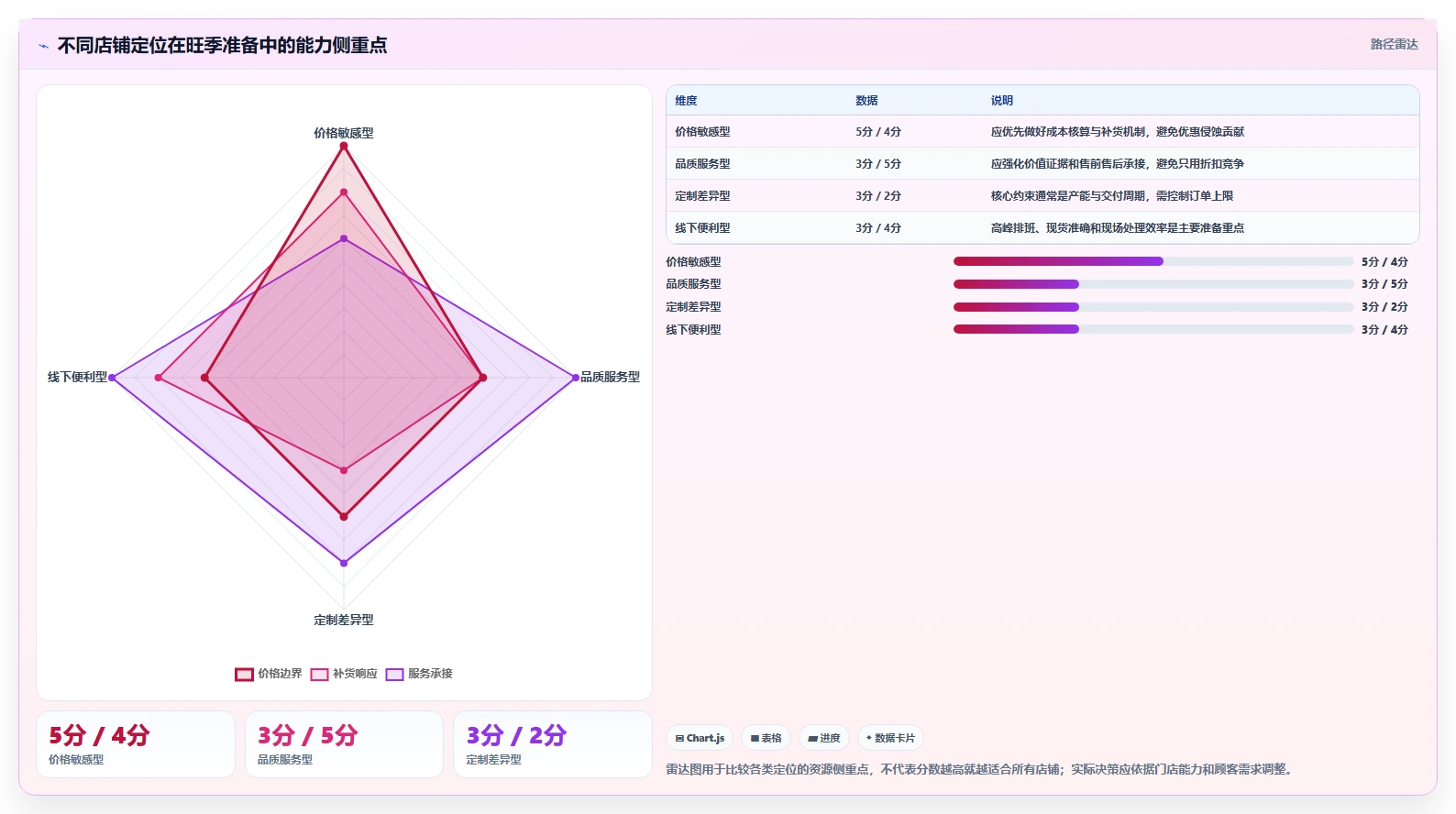This screenshot has width=1456, height=814.
Task: Click the 路径雷达 label in header
Action: click(1394, 44)
